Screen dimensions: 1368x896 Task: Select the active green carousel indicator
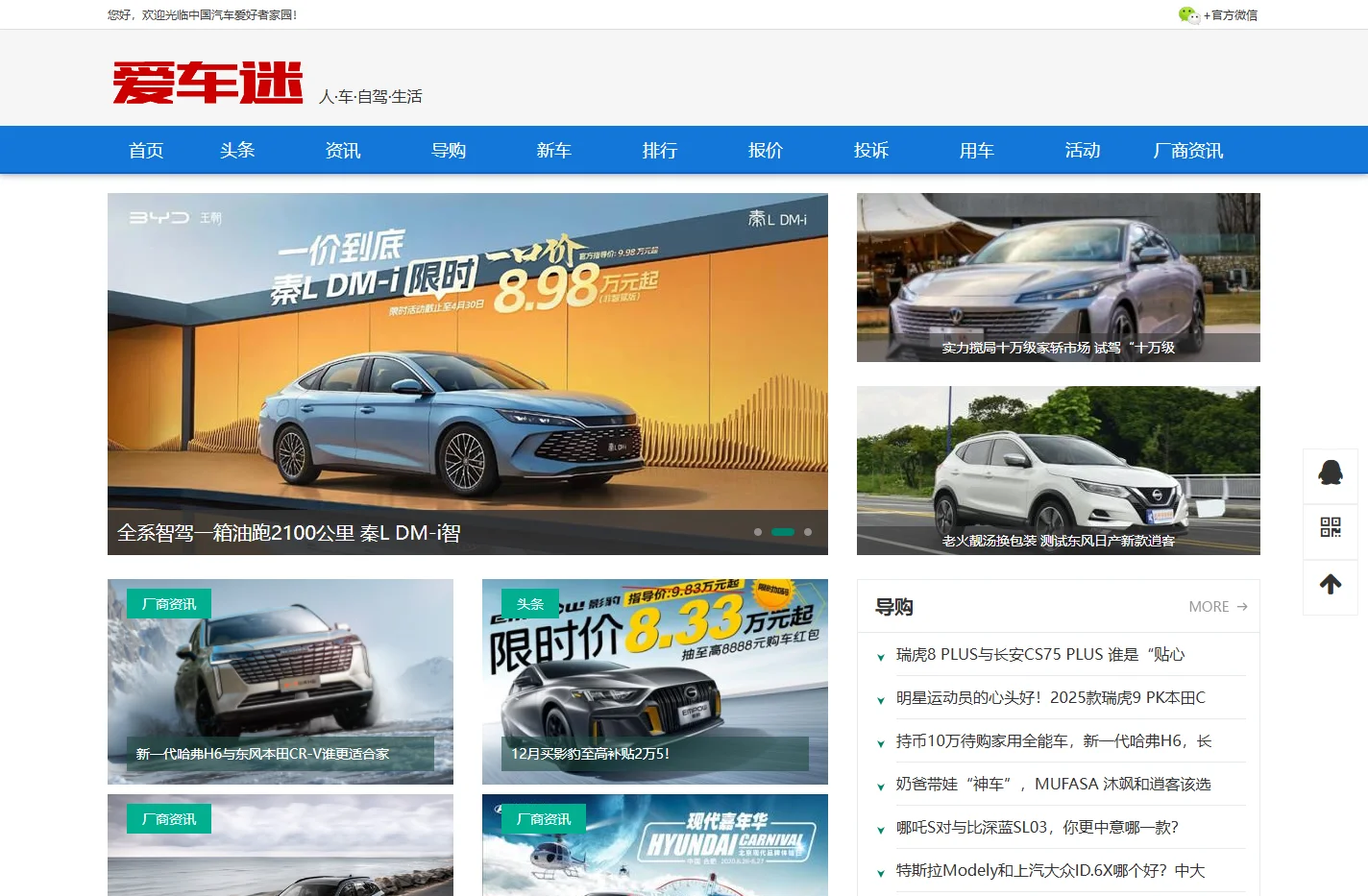(x=783, y=532)
